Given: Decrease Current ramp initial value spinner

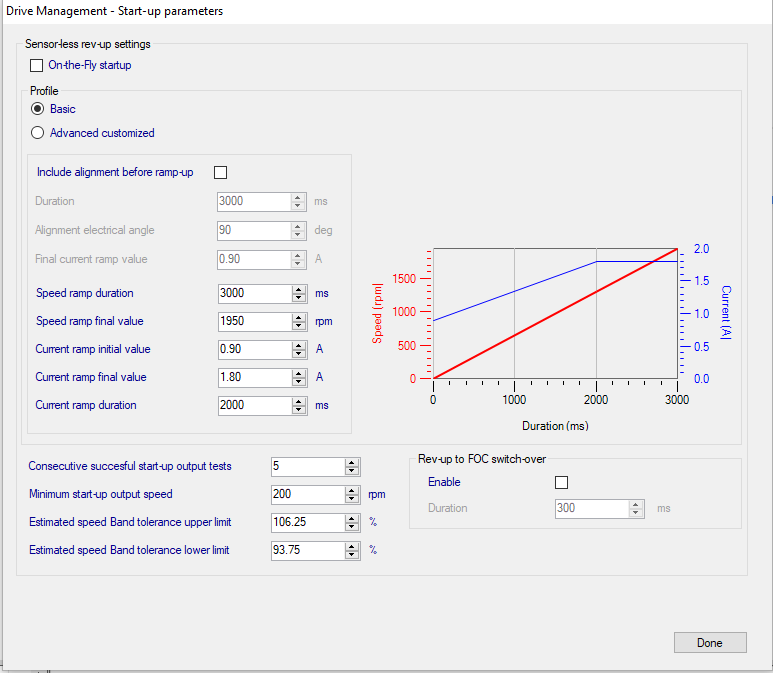Looking at the screenshot, I should tap(299, 354).
